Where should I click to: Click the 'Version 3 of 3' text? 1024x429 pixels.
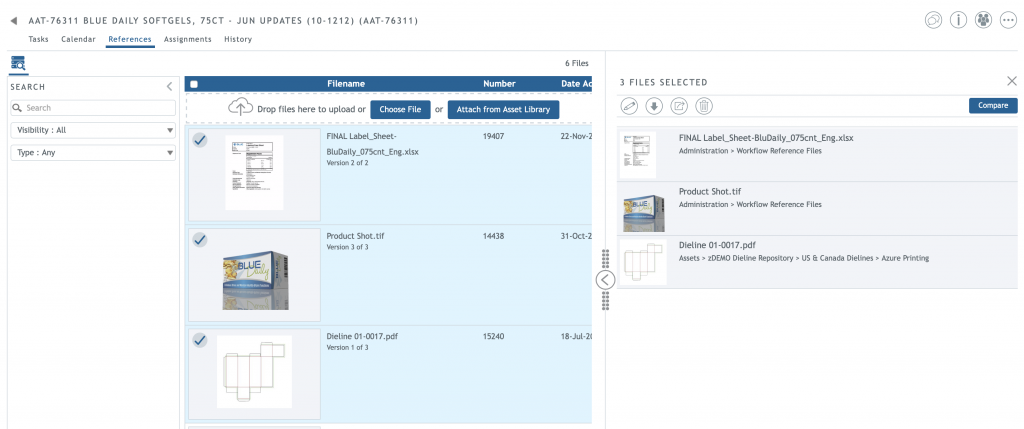347,247
